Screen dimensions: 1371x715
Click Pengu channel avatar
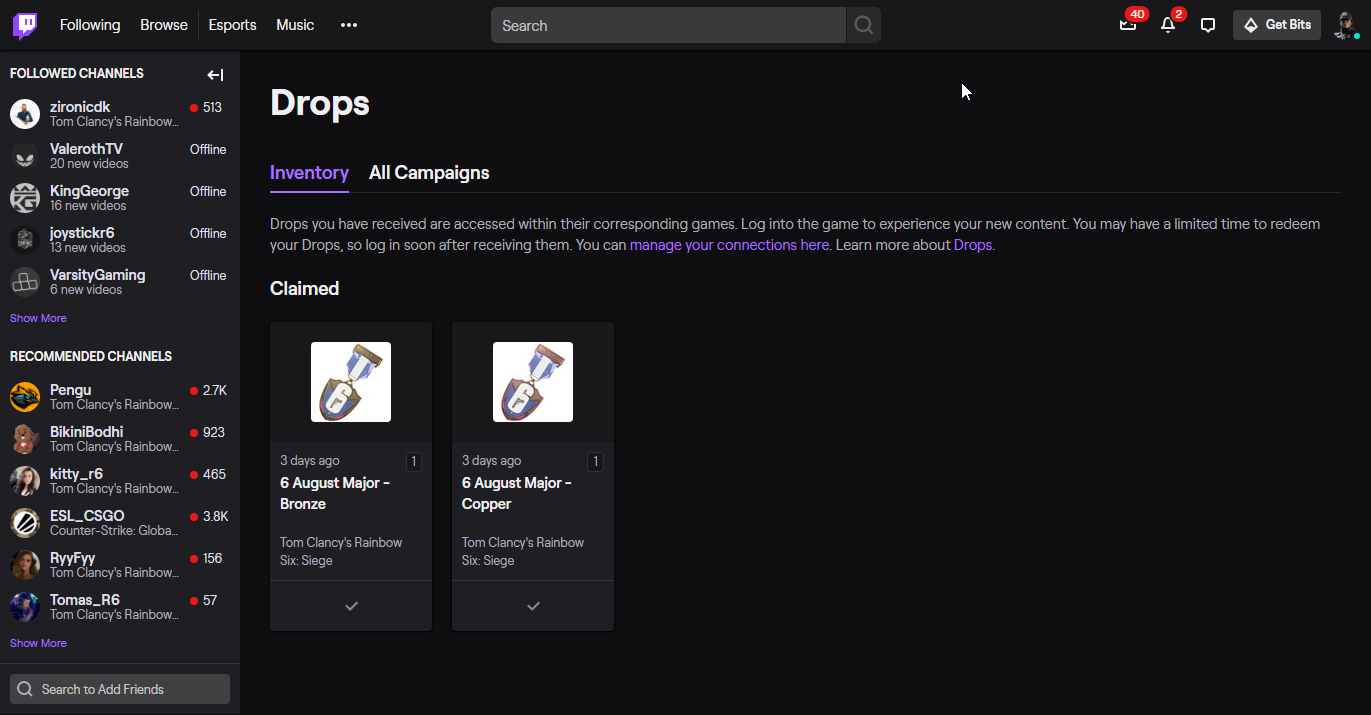(25, 397)
